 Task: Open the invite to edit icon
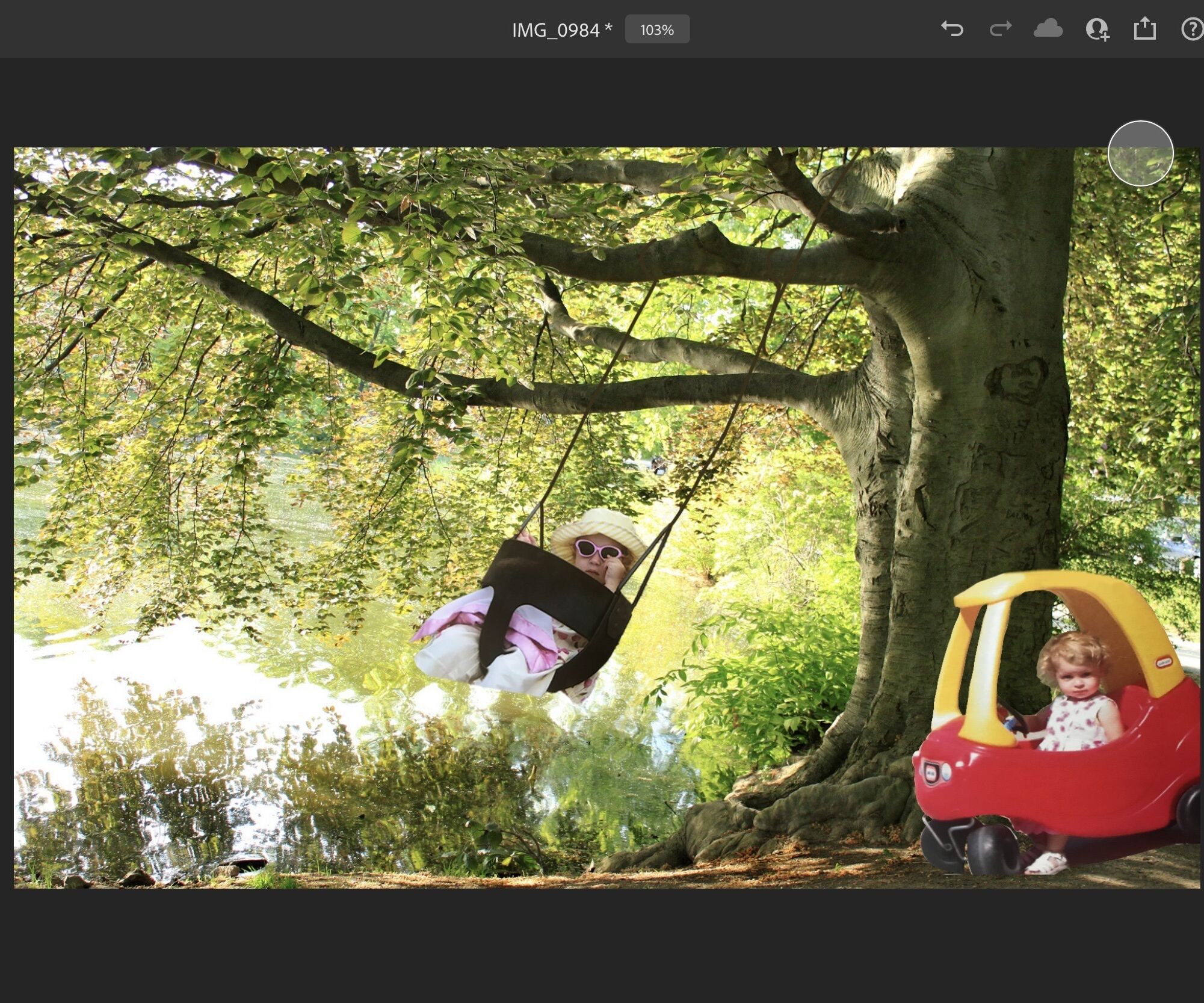(1097, 29)
